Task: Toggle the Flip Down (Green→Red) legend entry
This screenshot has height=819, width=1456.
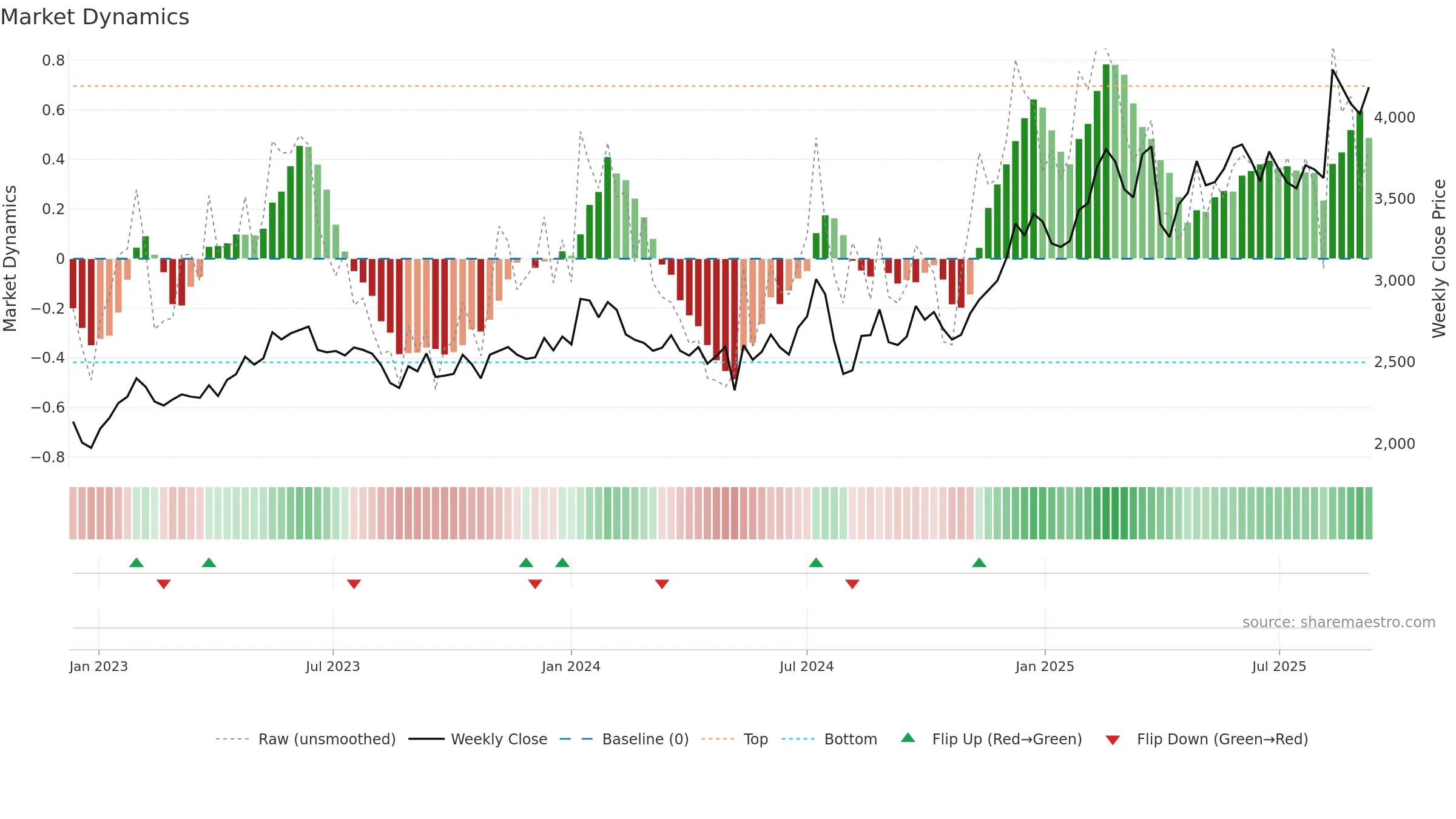Action: pyautogui.click(x=1207, y=739)
